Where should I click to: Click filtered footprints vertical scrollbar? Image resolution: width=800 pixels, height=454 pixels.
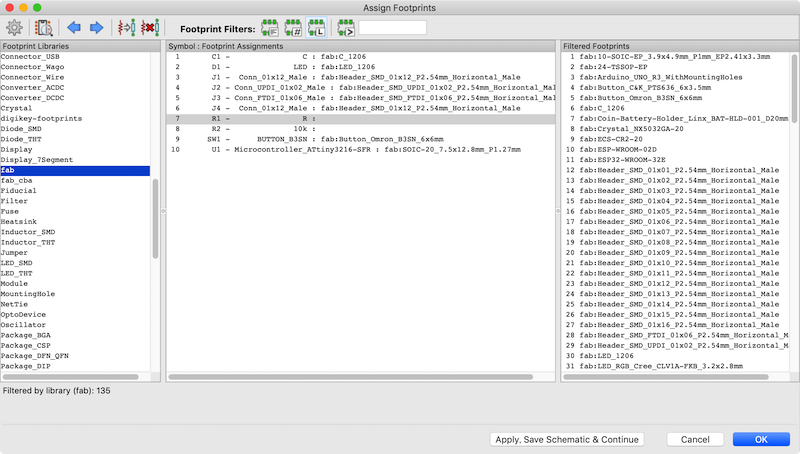point(794,88)
